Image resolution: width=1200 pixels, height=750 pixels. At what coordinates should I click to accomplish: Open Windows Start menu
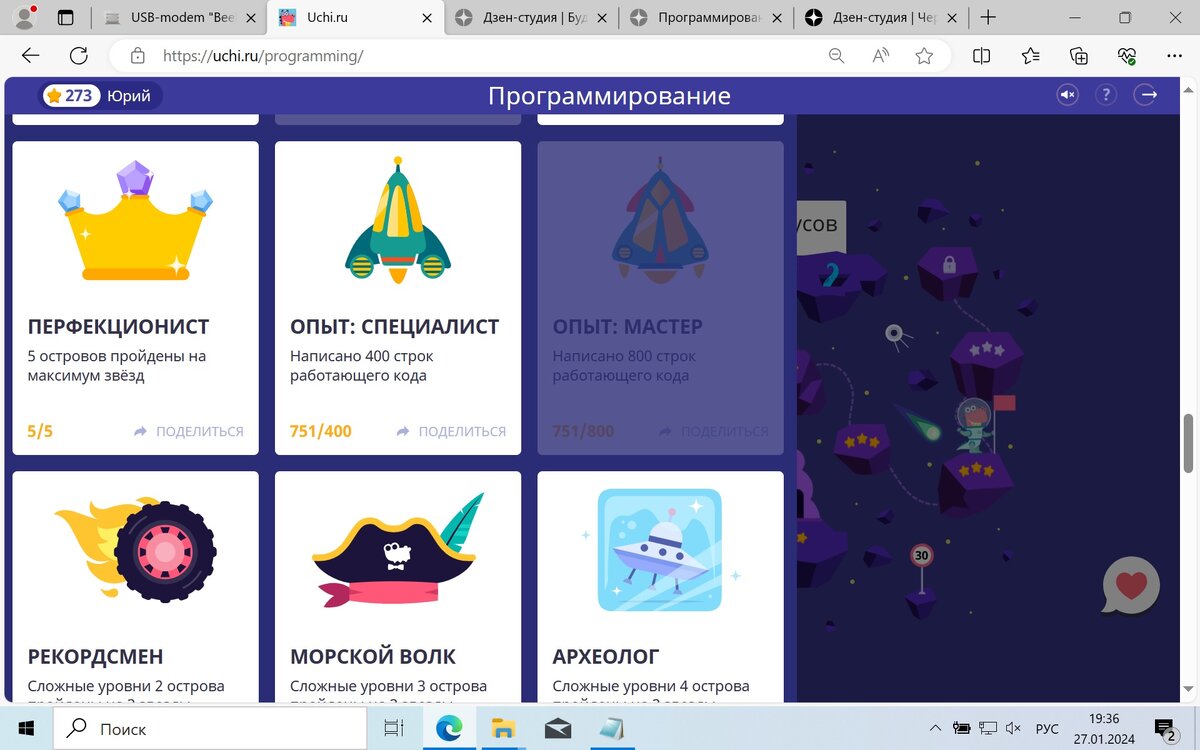click(25, 728)
